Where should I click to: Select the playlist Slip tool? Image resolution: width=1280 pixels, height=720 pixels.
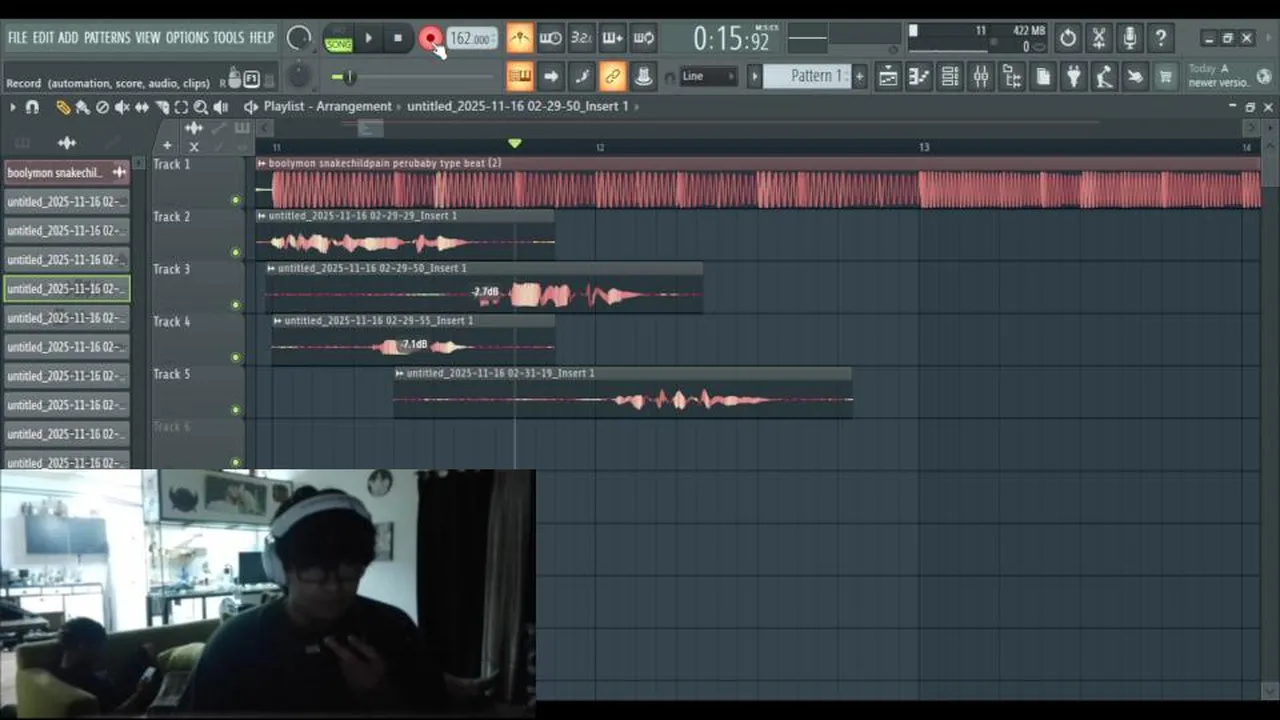(x=141, y=107)
